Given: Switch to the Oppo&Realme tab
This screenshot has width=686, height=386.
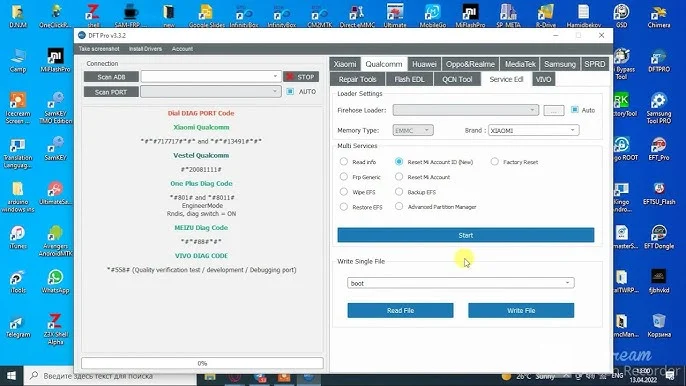Looking at the screenshot, I should coord(470,64).
